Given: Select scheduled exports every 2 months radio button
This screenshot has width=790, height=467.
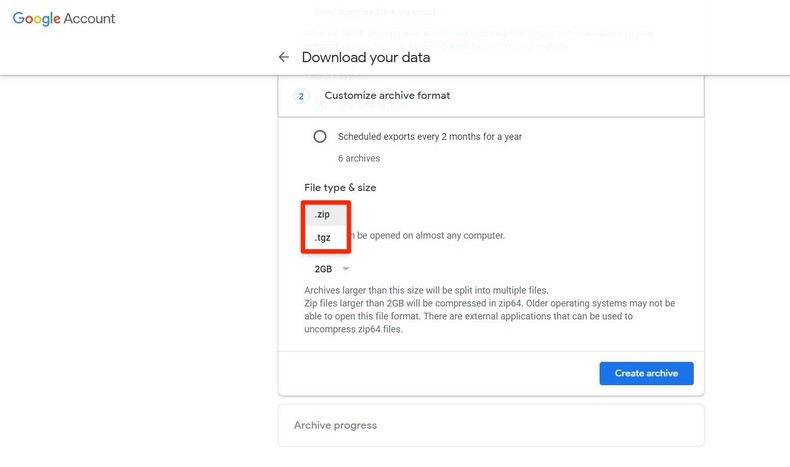Looking at the screenshot, I should point(320,136).
